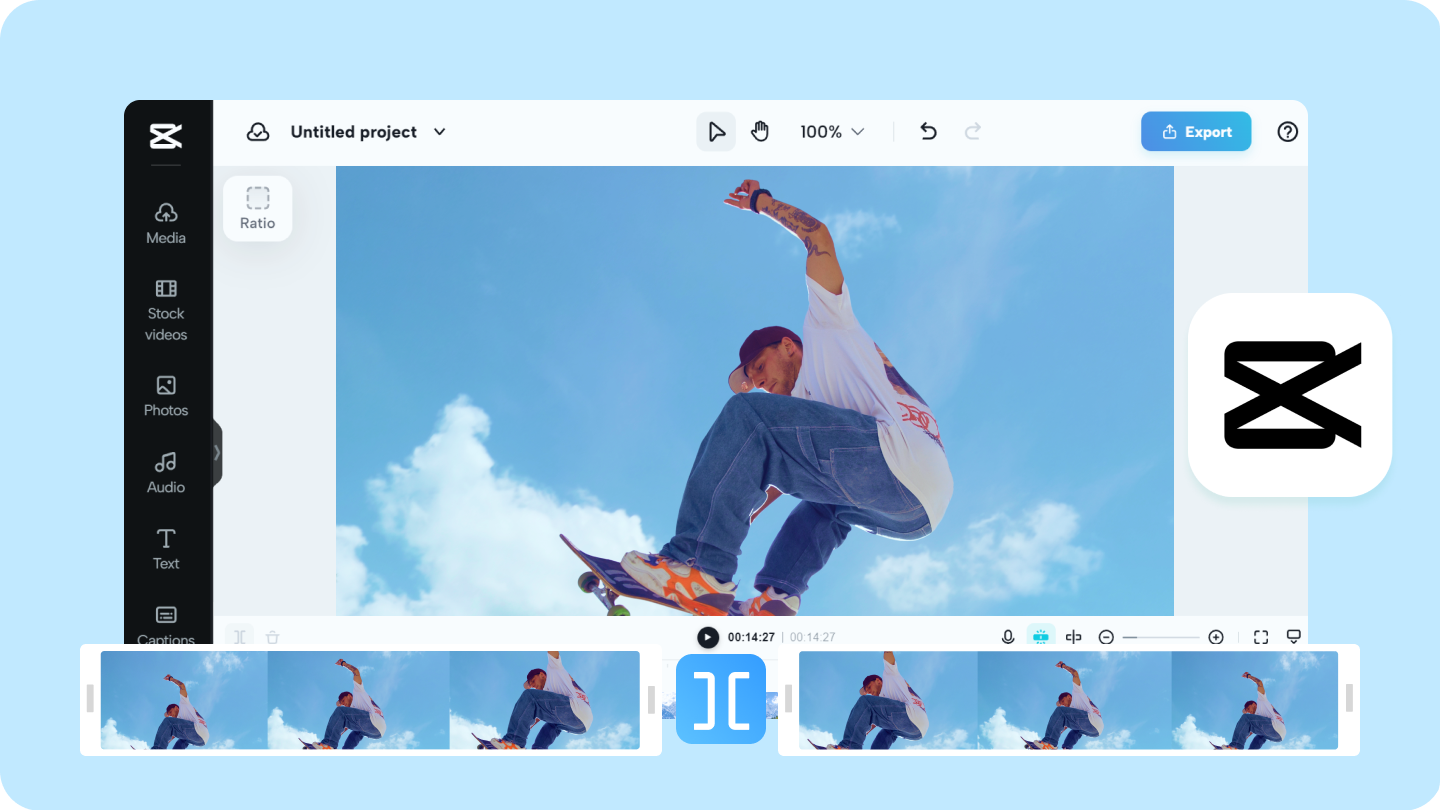Open the Media panel in sidebar
Image resolution: width=1440 pixels, height=810 pixels.
[x=166, y=224]
